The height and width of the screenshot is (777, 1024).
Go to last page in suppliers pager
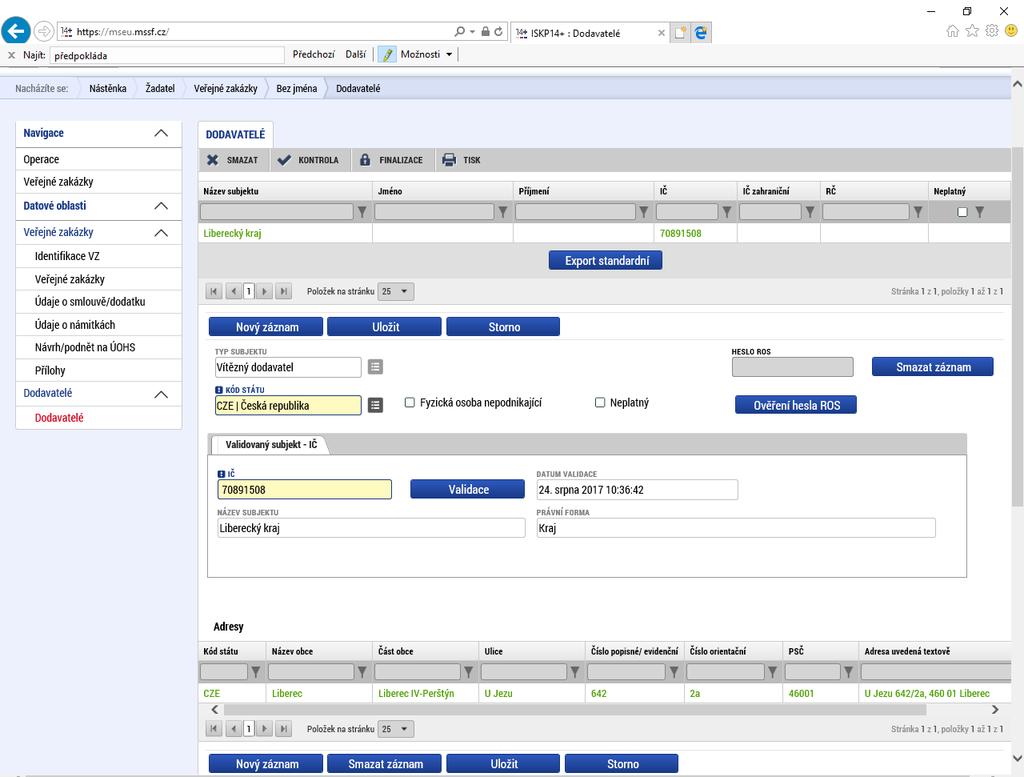pos(283,291)
